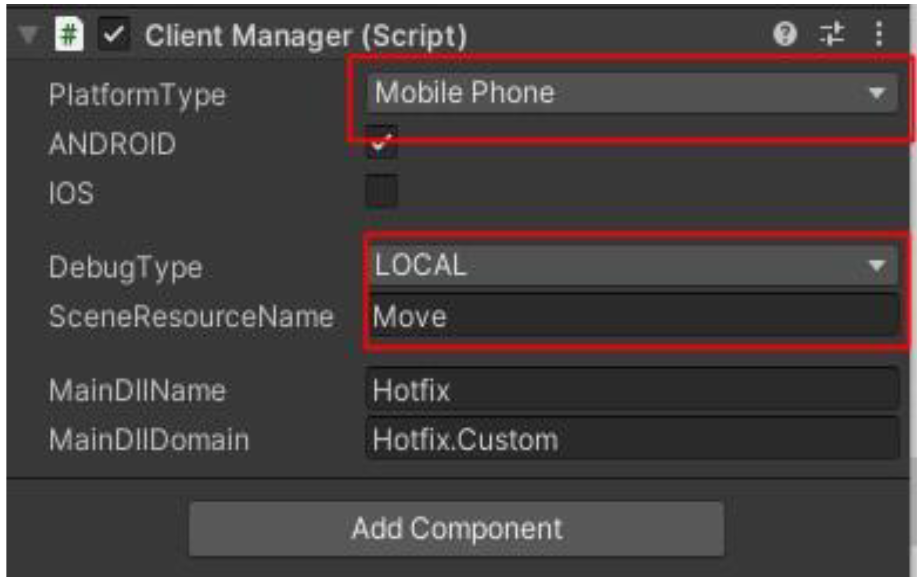917x577 pixels.
Task: Expand the DebugType LOCAL dropdown
Action: click(630, 266)
